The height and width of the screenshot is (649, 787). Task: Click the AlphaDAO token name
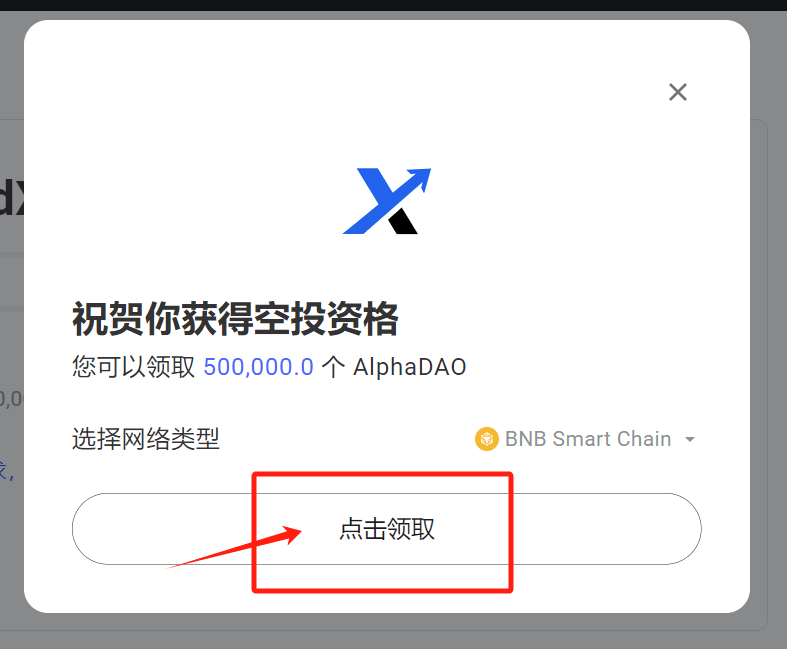tap(410, 367)
